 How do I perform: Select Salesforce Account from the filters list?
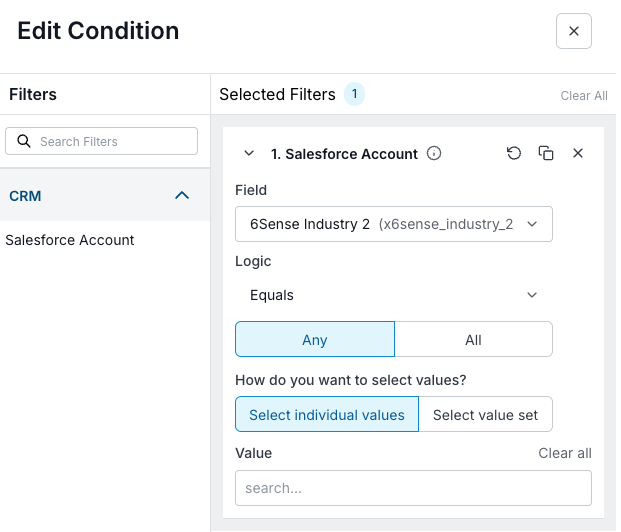coord(70,240)
